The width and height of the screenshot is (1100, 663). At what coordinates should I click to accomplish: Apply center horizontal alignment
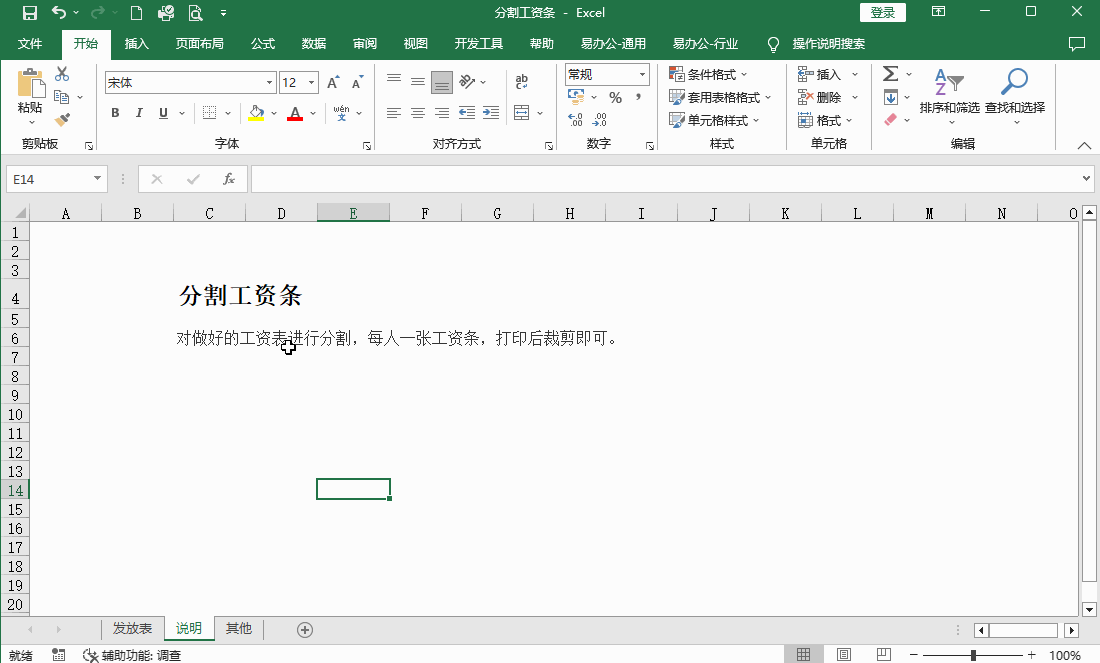coord(417,113)
